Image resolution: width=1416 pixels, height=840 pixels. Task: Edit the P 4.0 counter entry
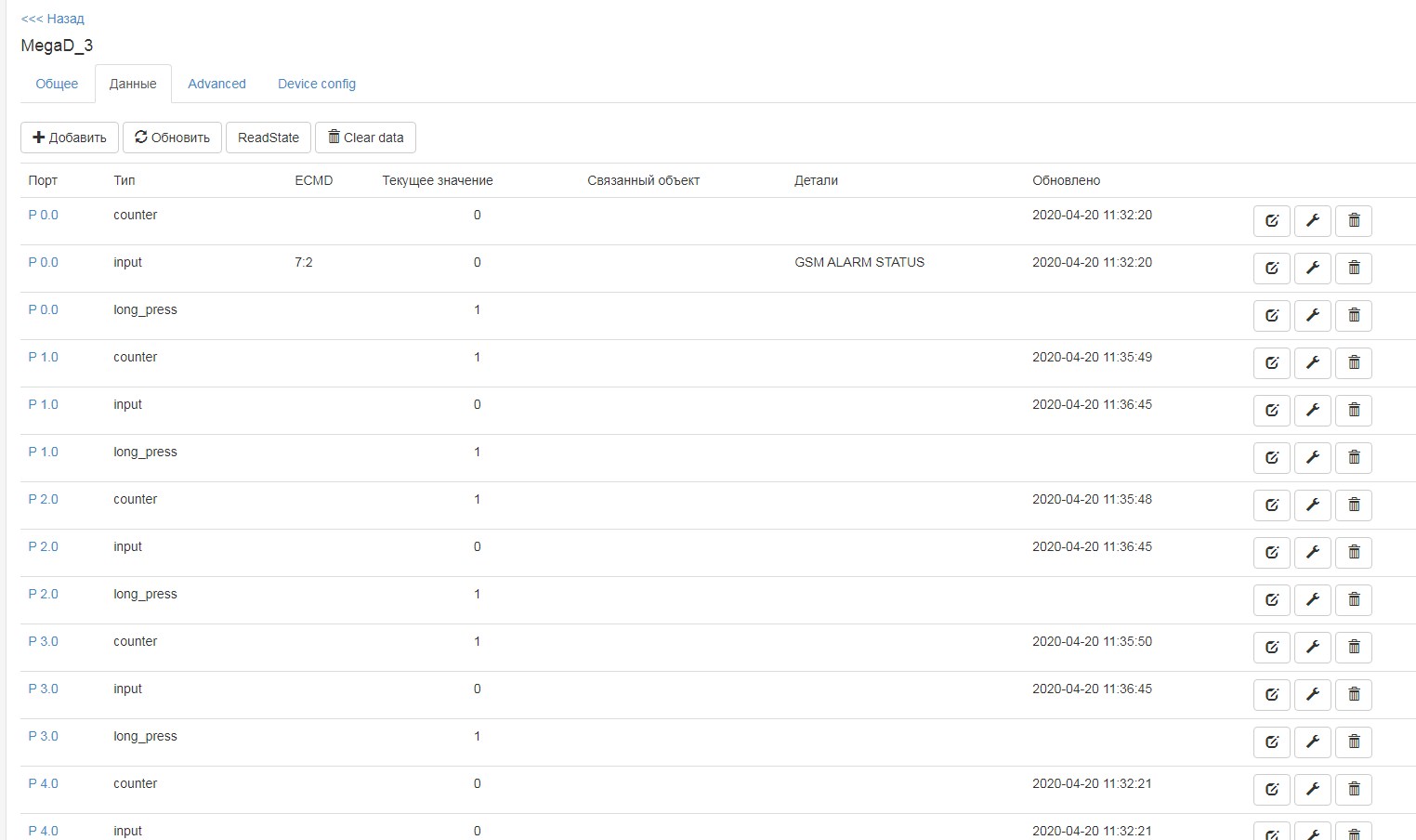point(1271,789)
